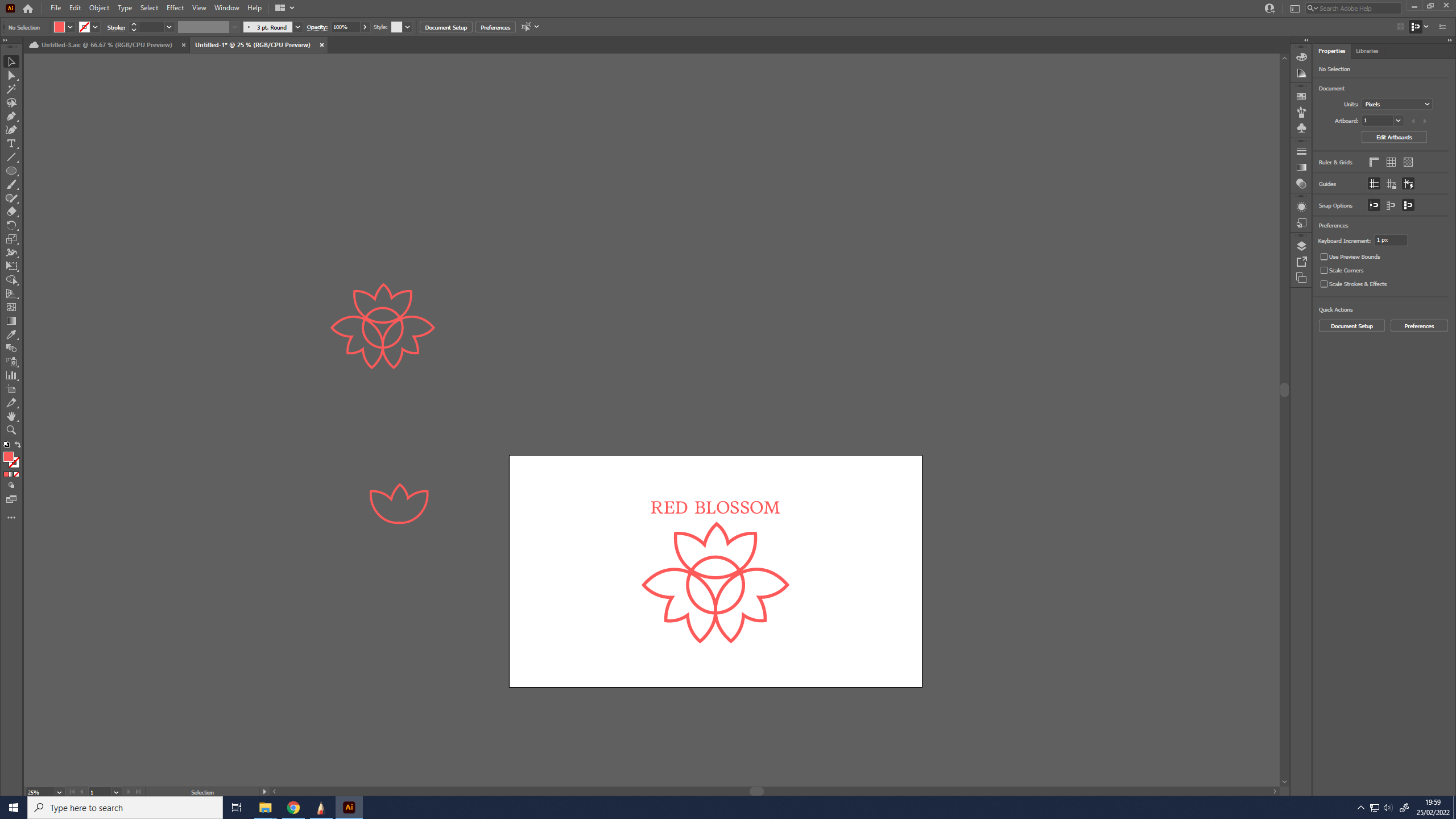The height and width of the screenshot is (819, 1456).
Task: Select the Type tool
Action: point(11,143)
